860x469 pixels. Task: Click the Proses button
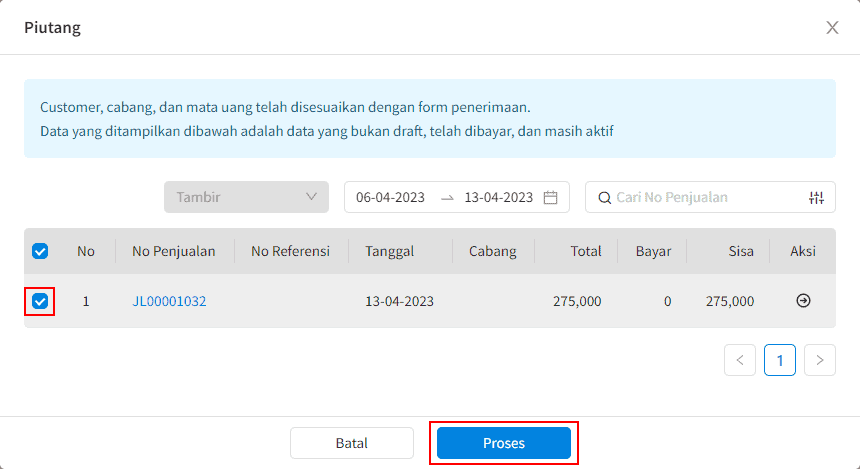pyautogui.click(x=503, y=443)
